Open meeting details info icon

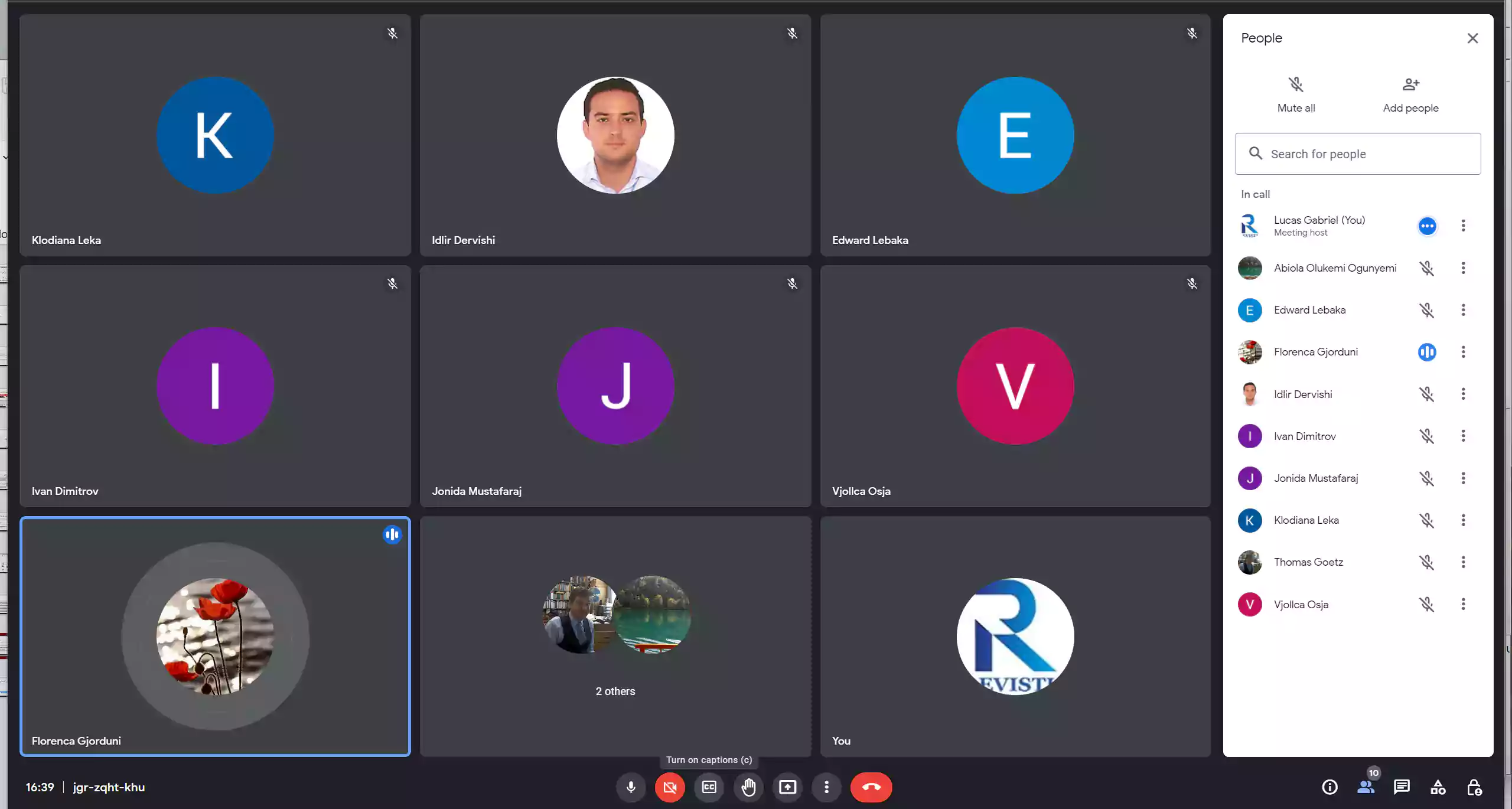click(1329, 787)
